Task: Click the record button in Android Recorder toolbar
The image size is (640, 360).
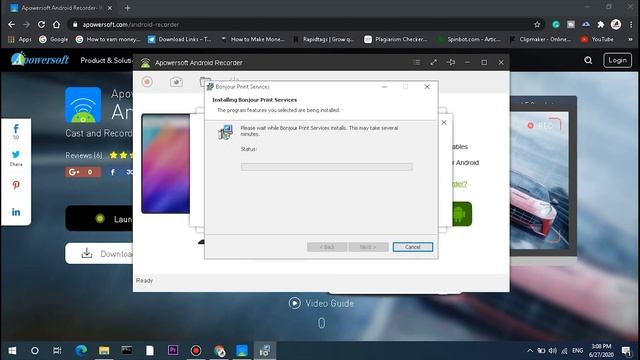Action: (147, 82)
